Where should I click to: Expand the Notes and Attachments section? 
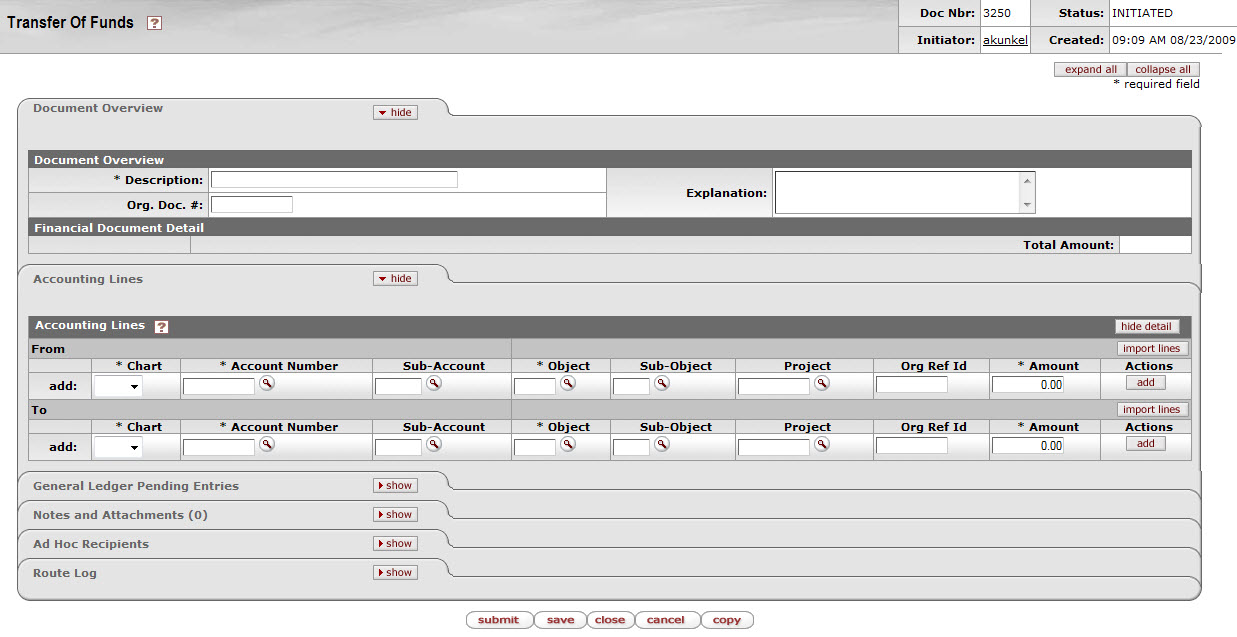click(395, 515)
